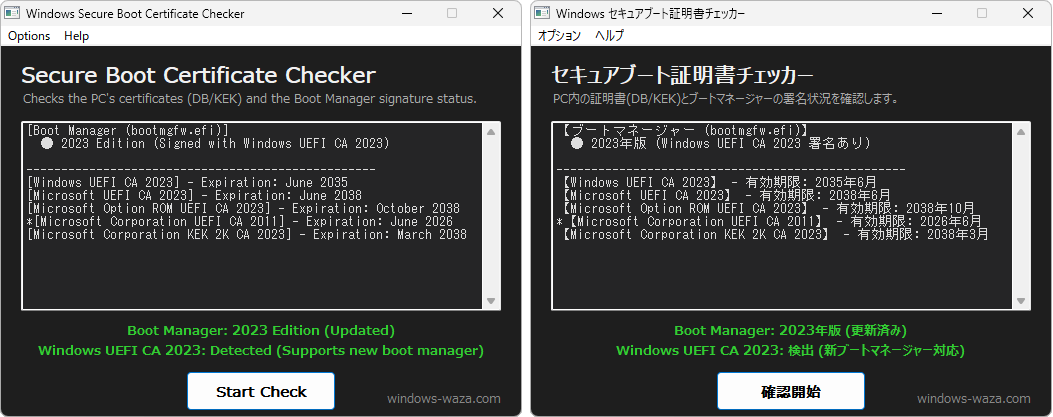Minimize the English Certificate Checker window
This screenshot has height=417, width=1053.
[x=406, y=14]
